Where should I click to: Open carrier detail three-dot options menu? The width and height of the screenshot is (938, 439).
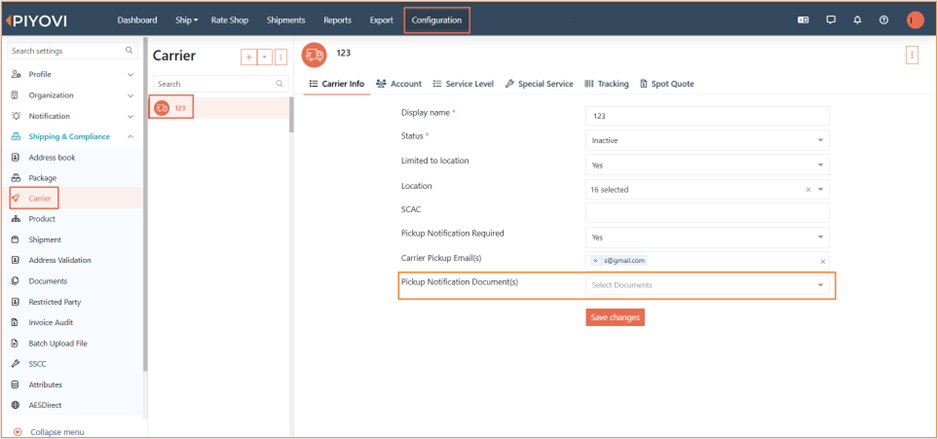tap(912, 55)
